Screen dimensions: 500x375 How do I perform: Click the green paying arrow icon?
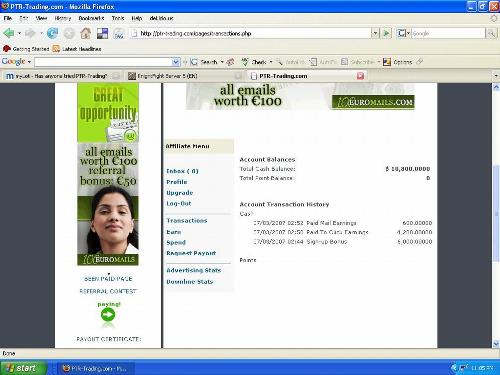108,314
